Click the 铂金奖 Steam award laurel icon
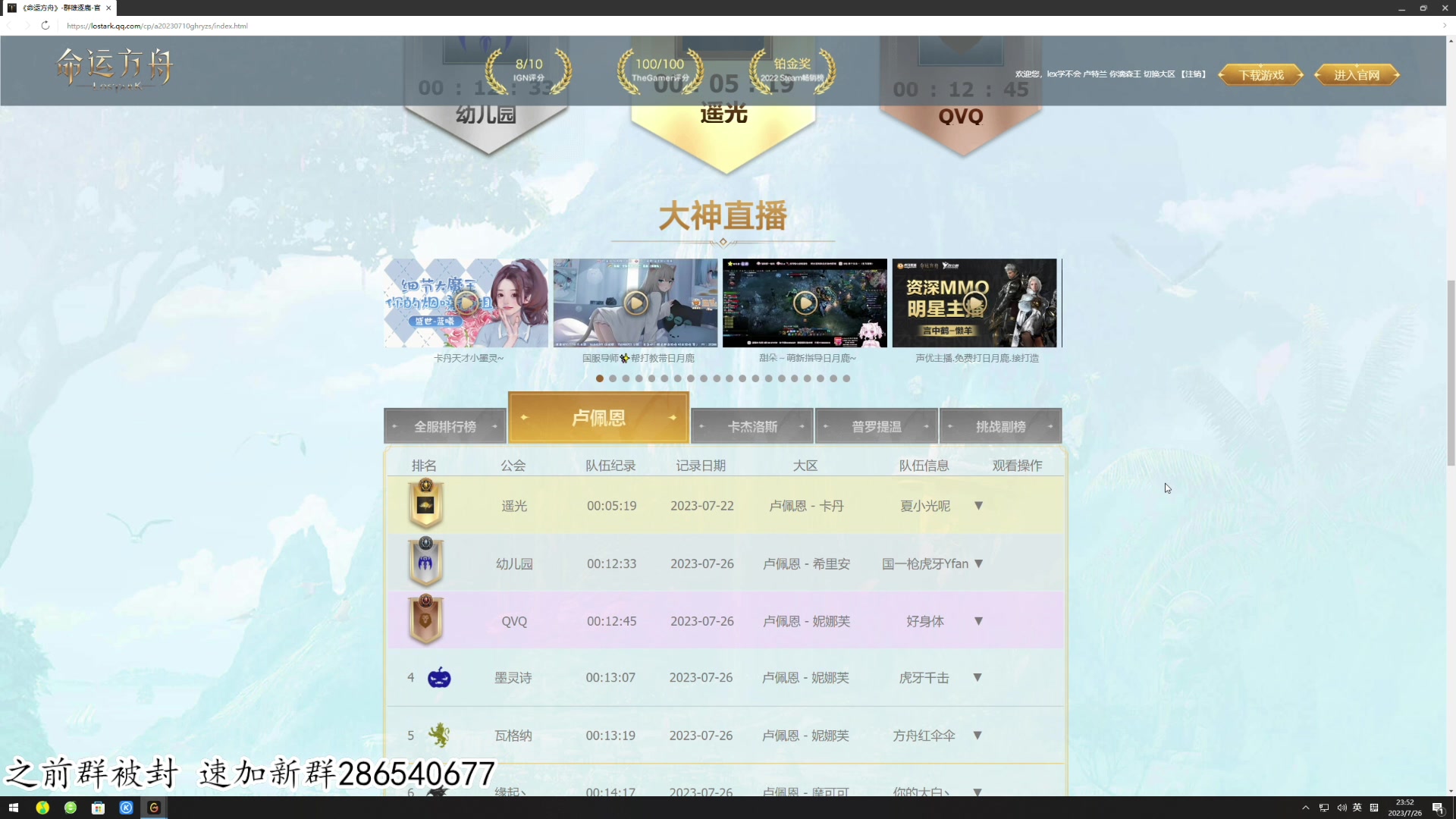 click(791, 71)
